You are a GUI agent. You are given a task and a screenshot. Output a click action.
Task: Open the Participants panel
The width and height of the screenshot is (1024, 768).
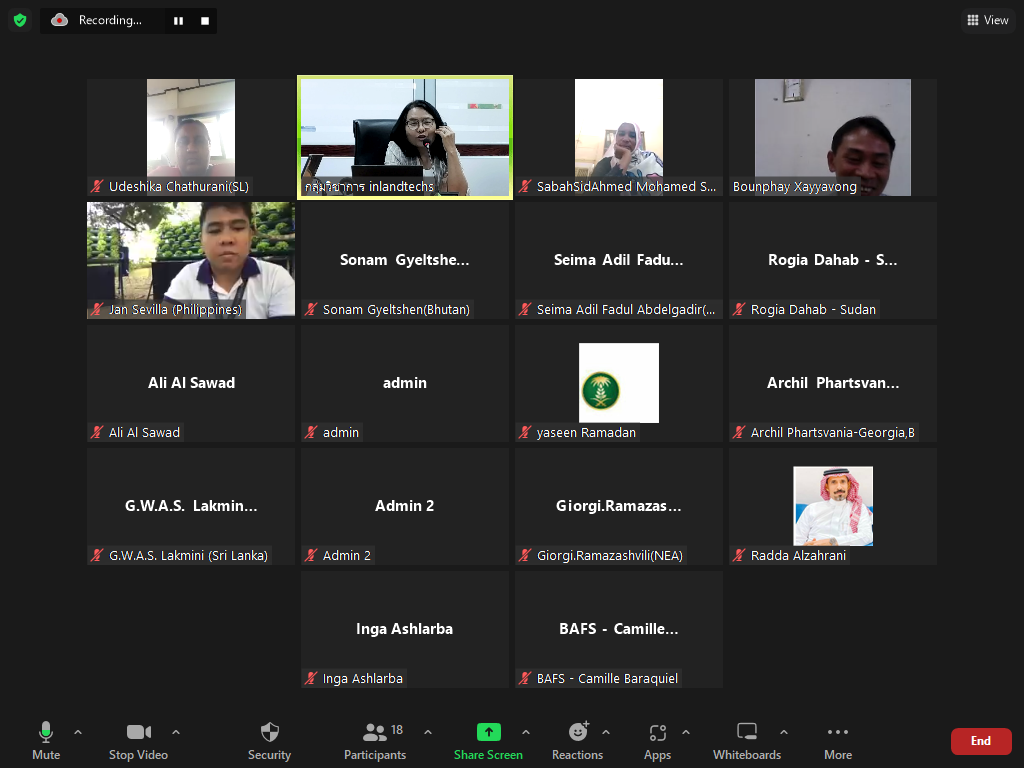pos(375,741)
